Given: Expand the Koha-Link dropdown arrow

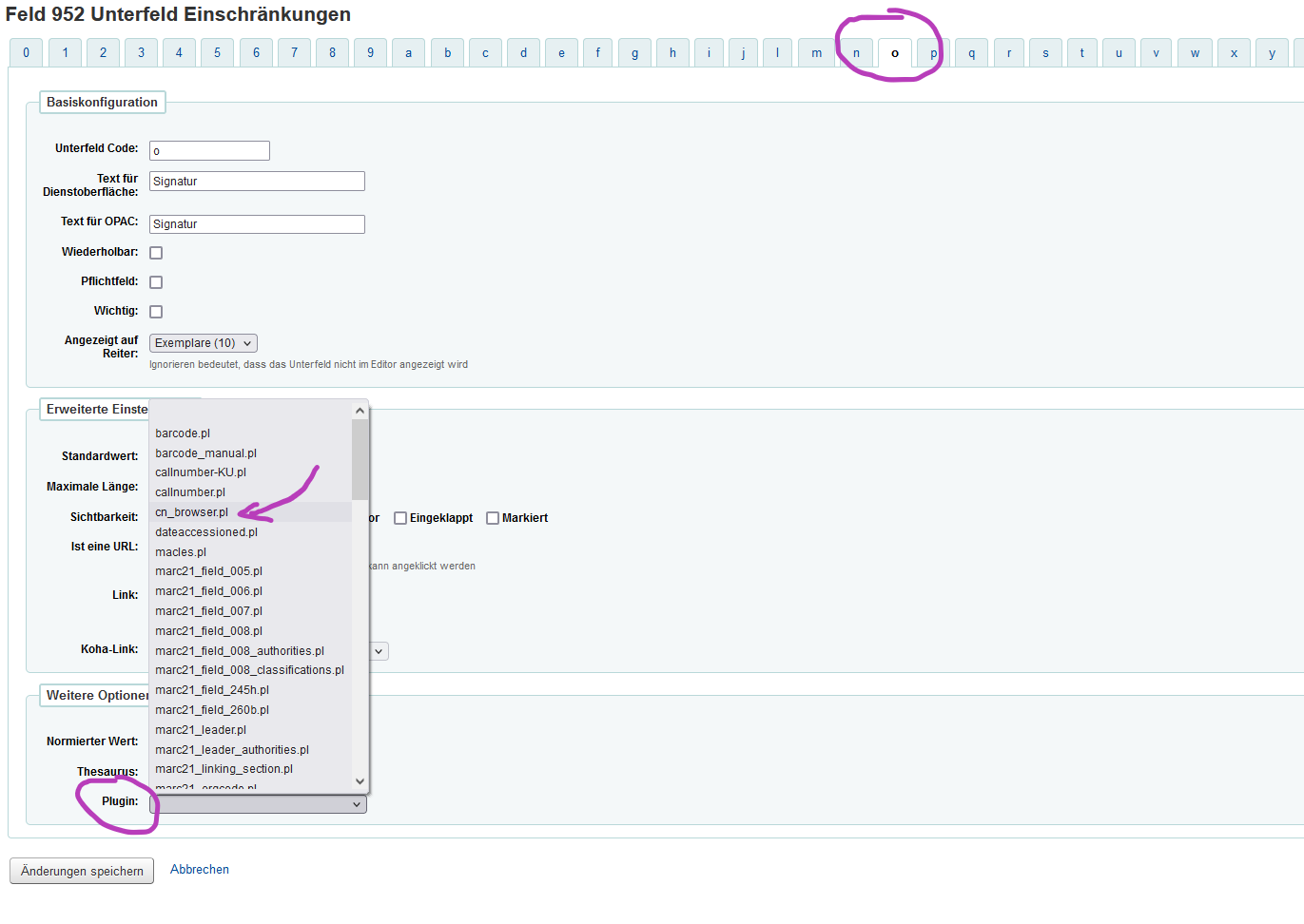Looking at the screenshot, I should point(379,651).
